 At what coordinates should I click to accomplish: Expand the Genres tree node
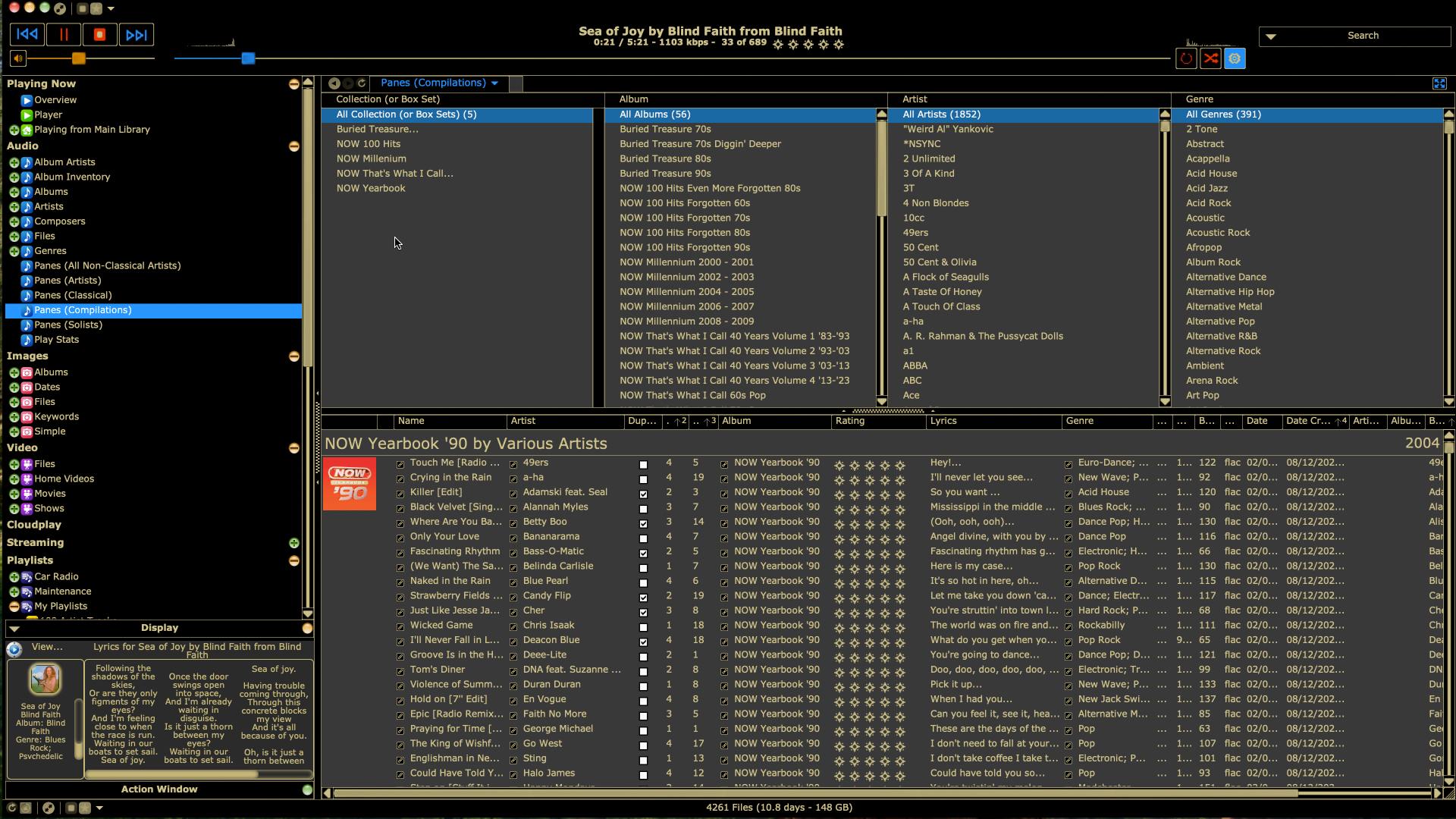14,251
